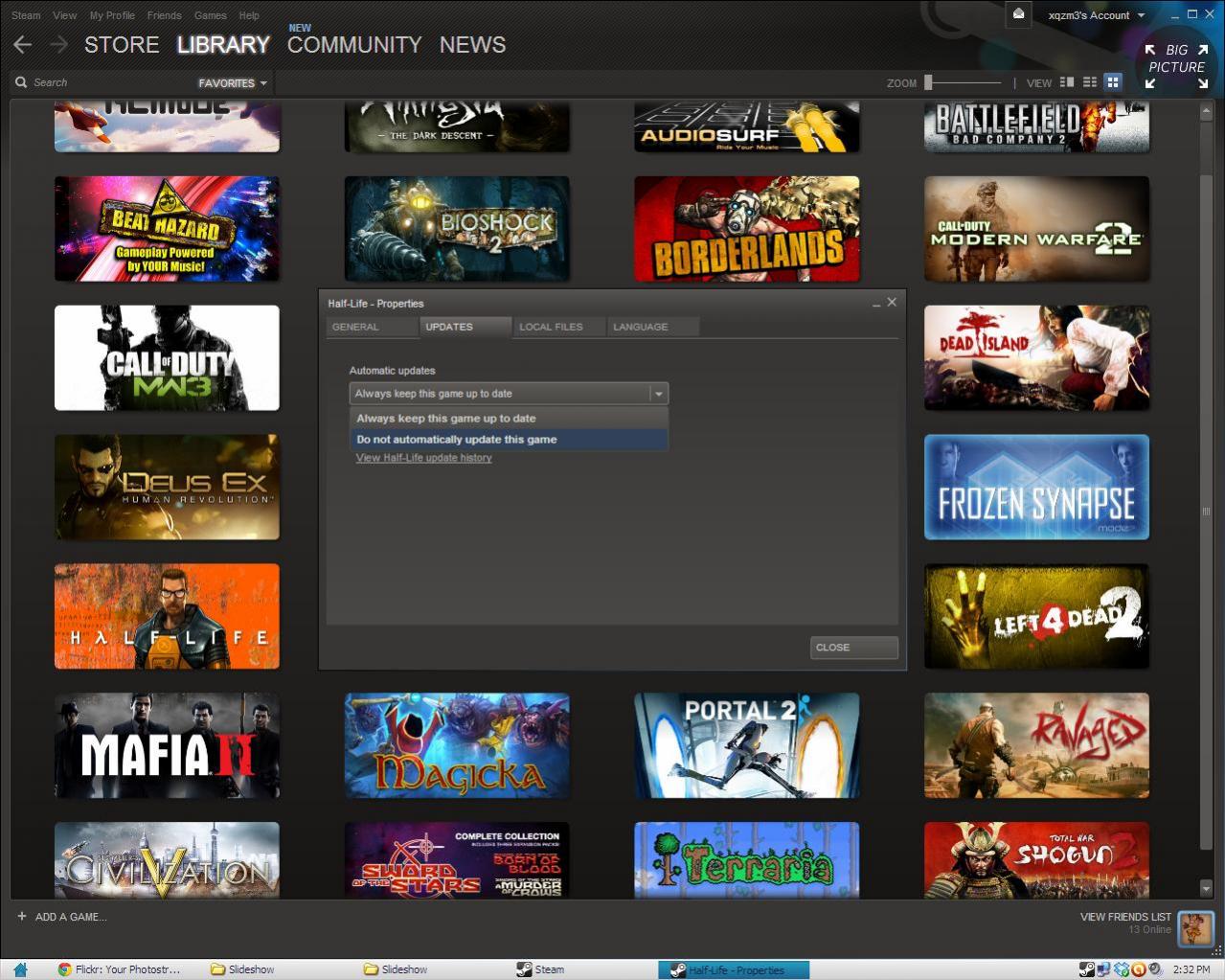This screenshot has width=1225, height=980.
Task: Switch to the Local Files tab
Action: 551,327
